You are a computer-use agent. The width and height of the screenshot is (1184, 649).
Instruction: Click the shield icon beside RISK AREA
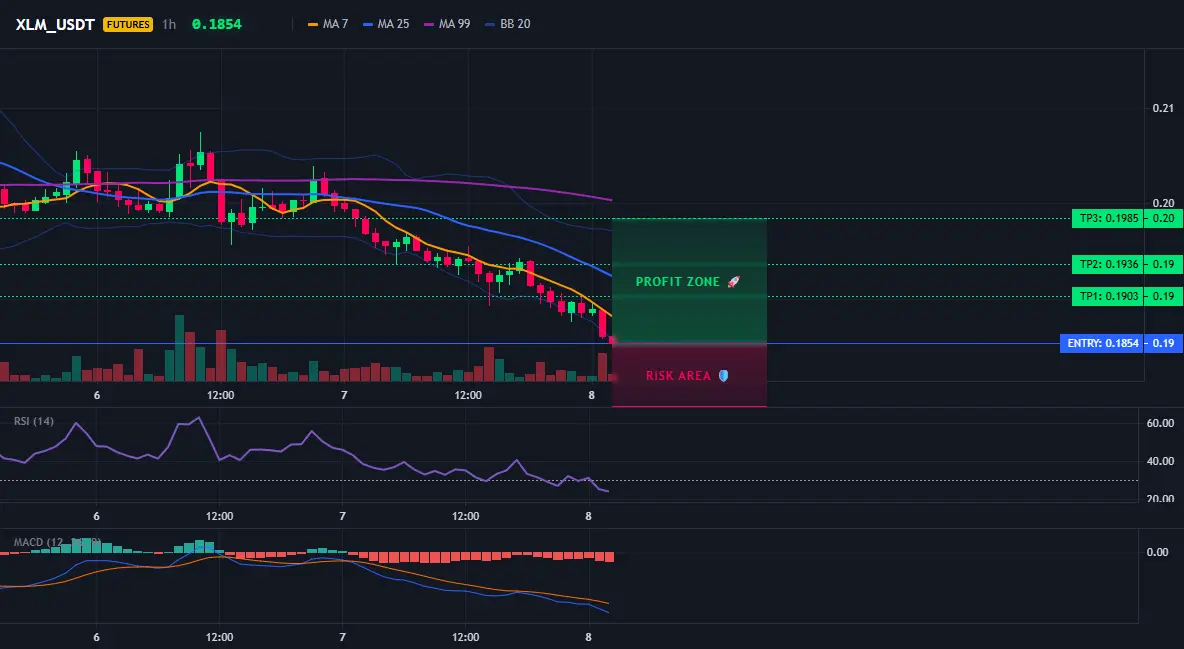click(723, 375)
